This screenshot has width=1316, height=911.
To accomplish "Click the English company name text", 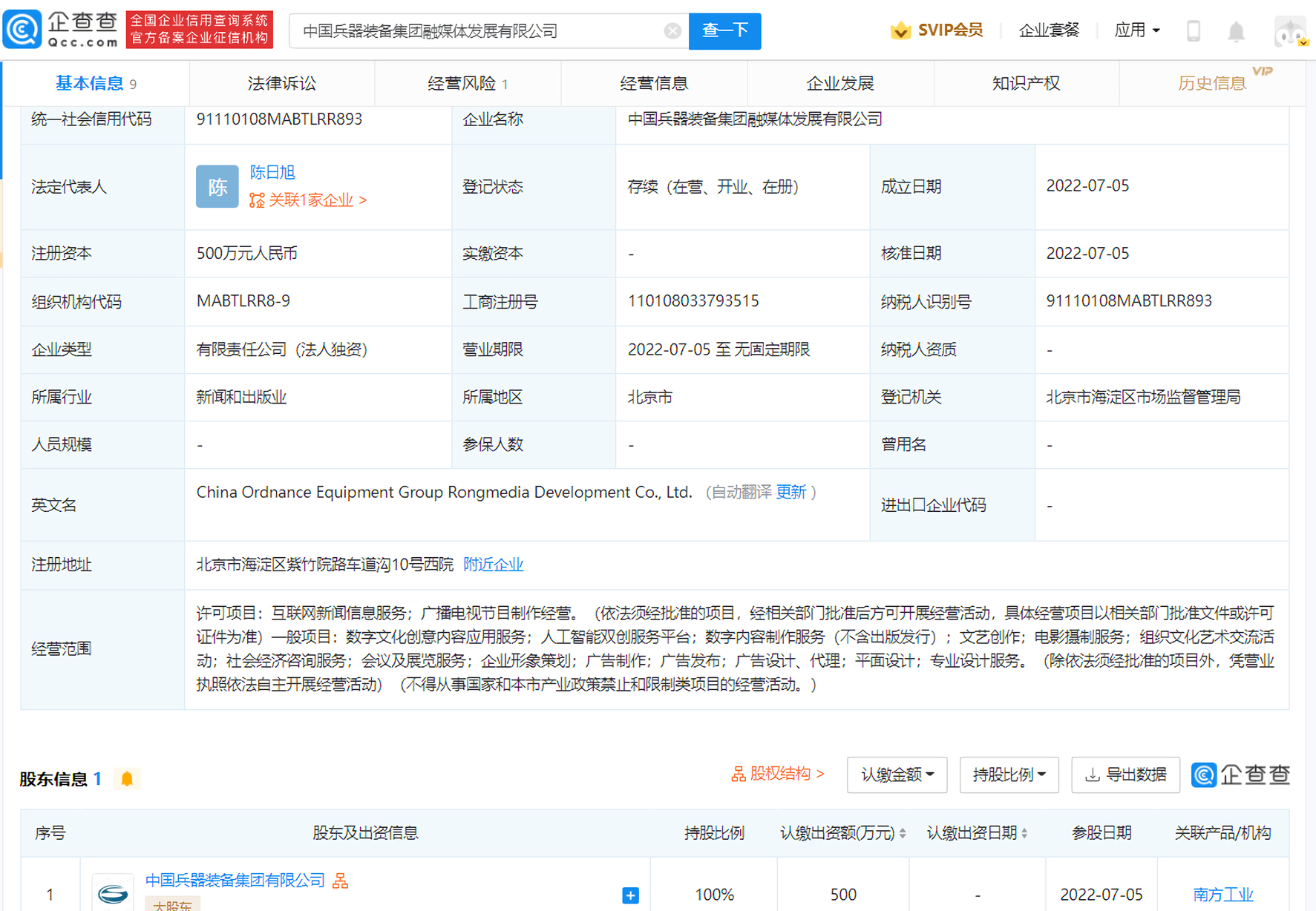I will [444, 492].
